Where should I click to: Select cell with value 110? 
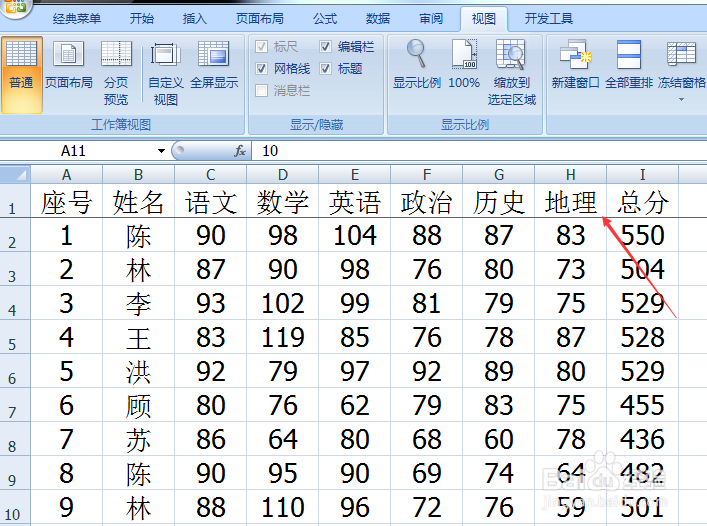pos(283,507)
